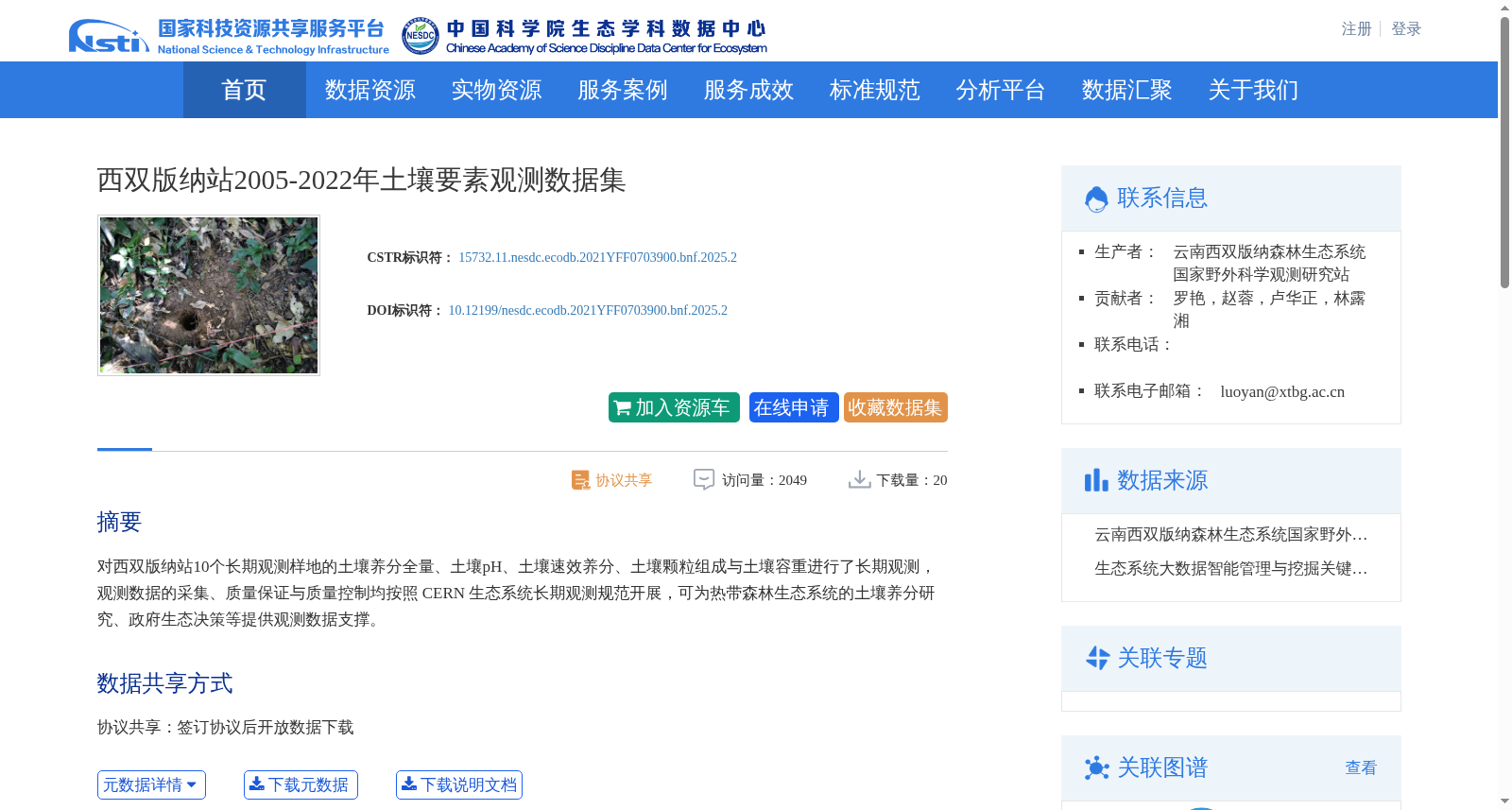The image size is (1512, 810).
Task: Open the soil pit dataset thumbnail
Action: [x=209, y=295]
